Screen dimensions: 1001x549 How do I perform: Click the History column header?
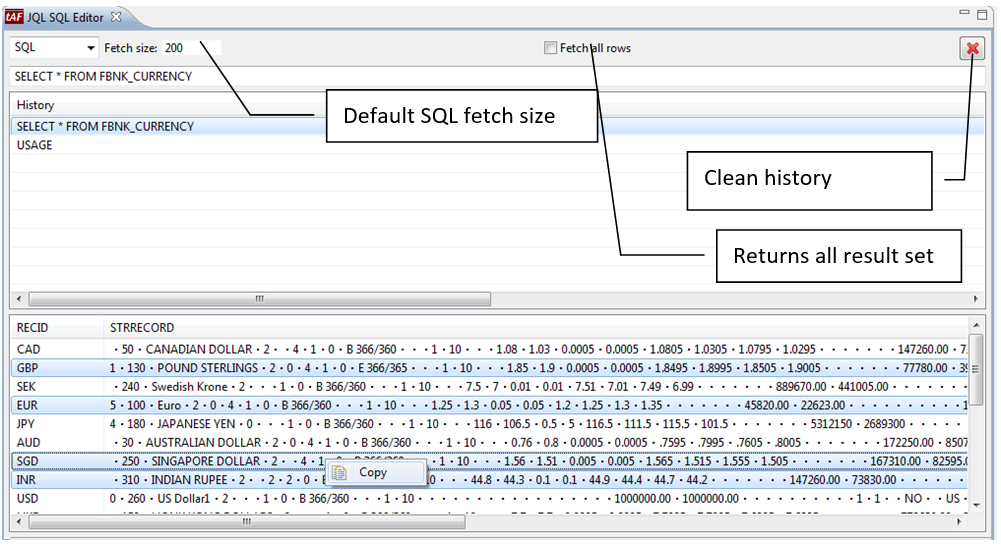36,105
